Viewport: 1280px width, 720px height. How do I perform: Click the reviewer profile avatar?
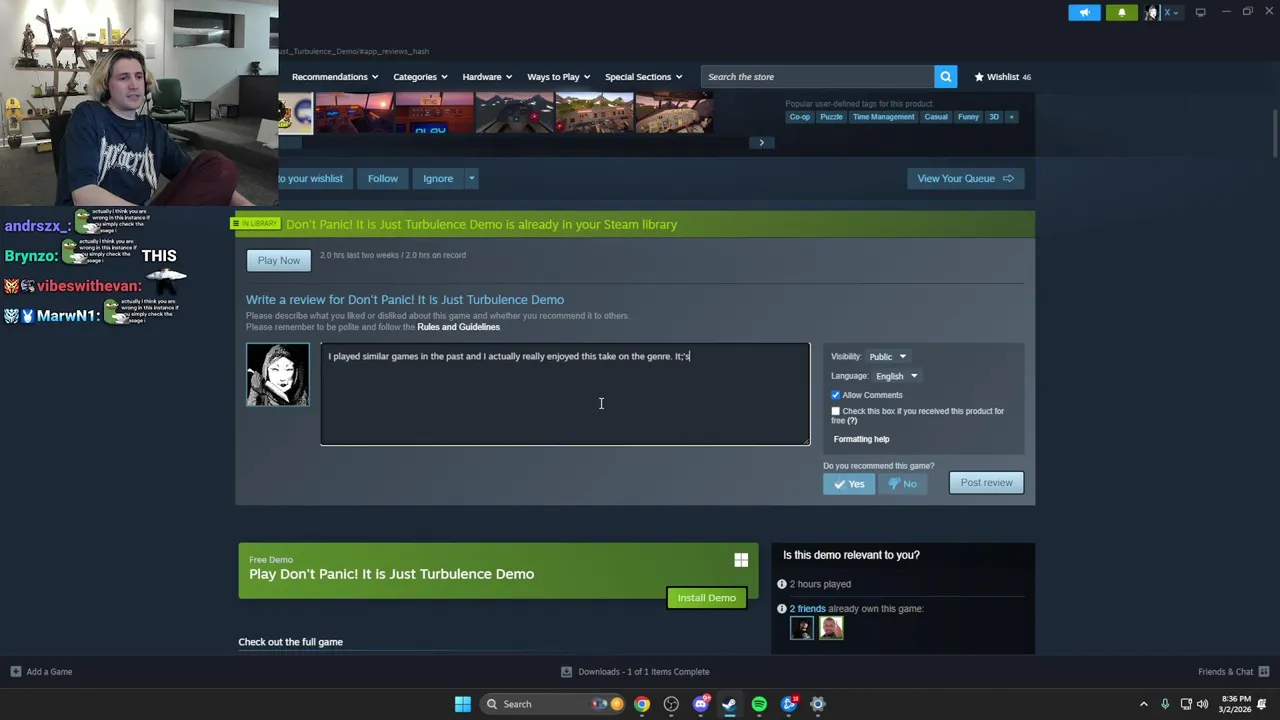[278, 375]
